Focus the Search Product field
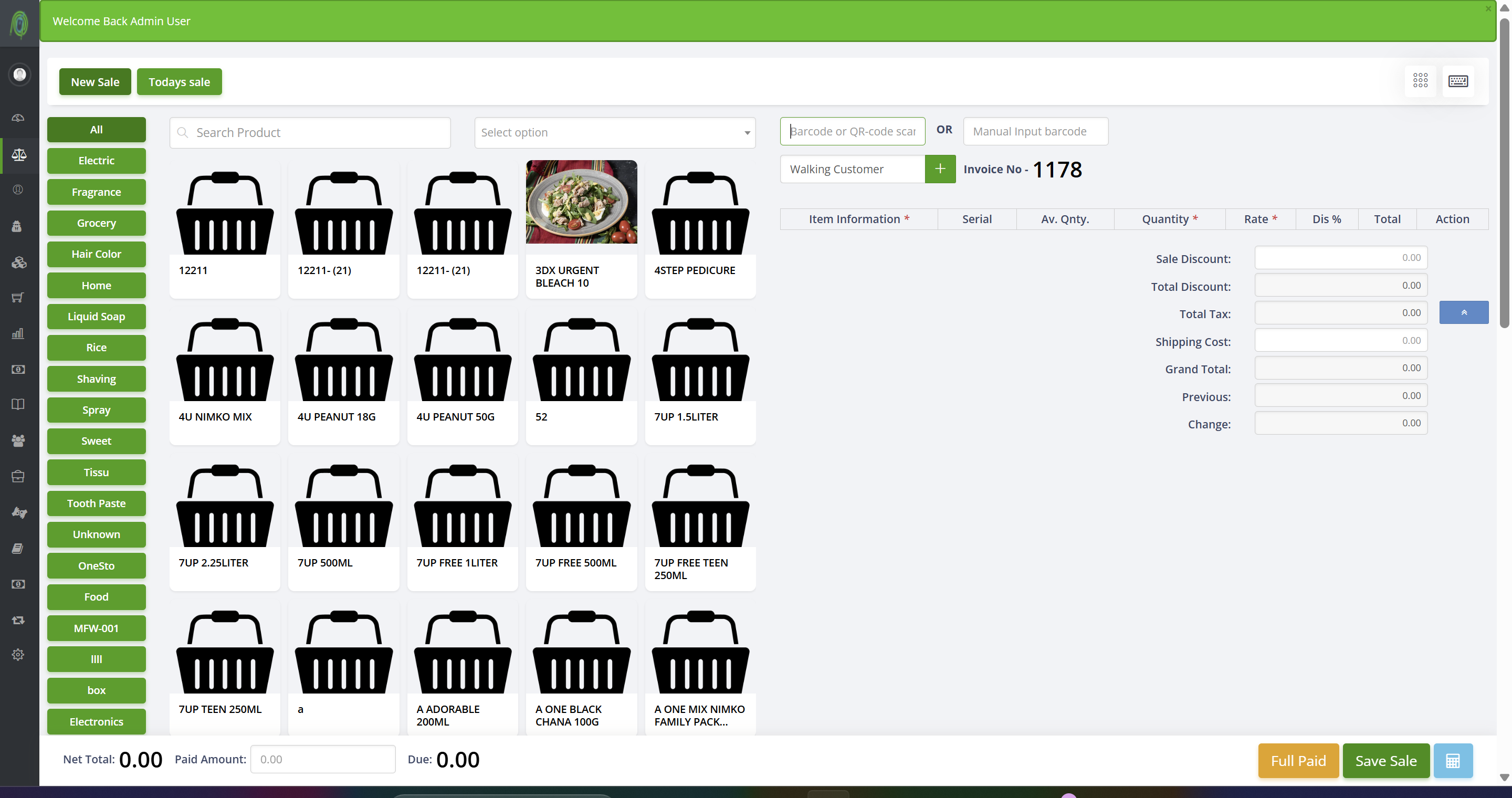Image resolution: width=1512 pixels, height=798 pixels. tap(310, 133)
